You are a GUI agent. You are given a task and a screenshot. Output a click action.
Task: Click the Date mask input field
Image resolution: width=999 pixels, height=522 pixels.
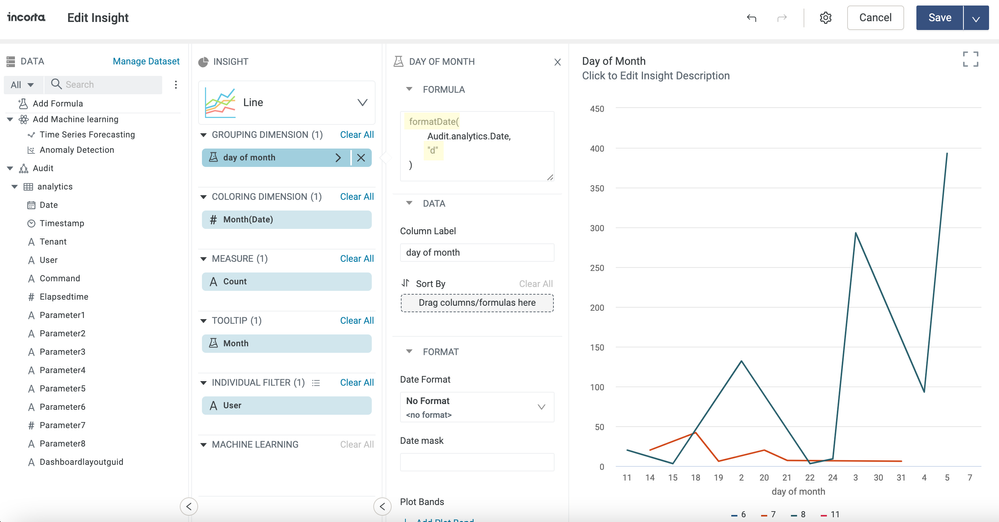477,462
